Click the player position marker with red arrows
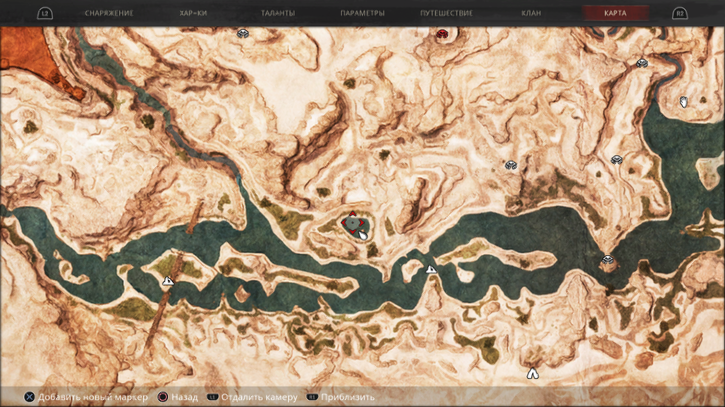725x407 pixels. [x=353, y=223]
